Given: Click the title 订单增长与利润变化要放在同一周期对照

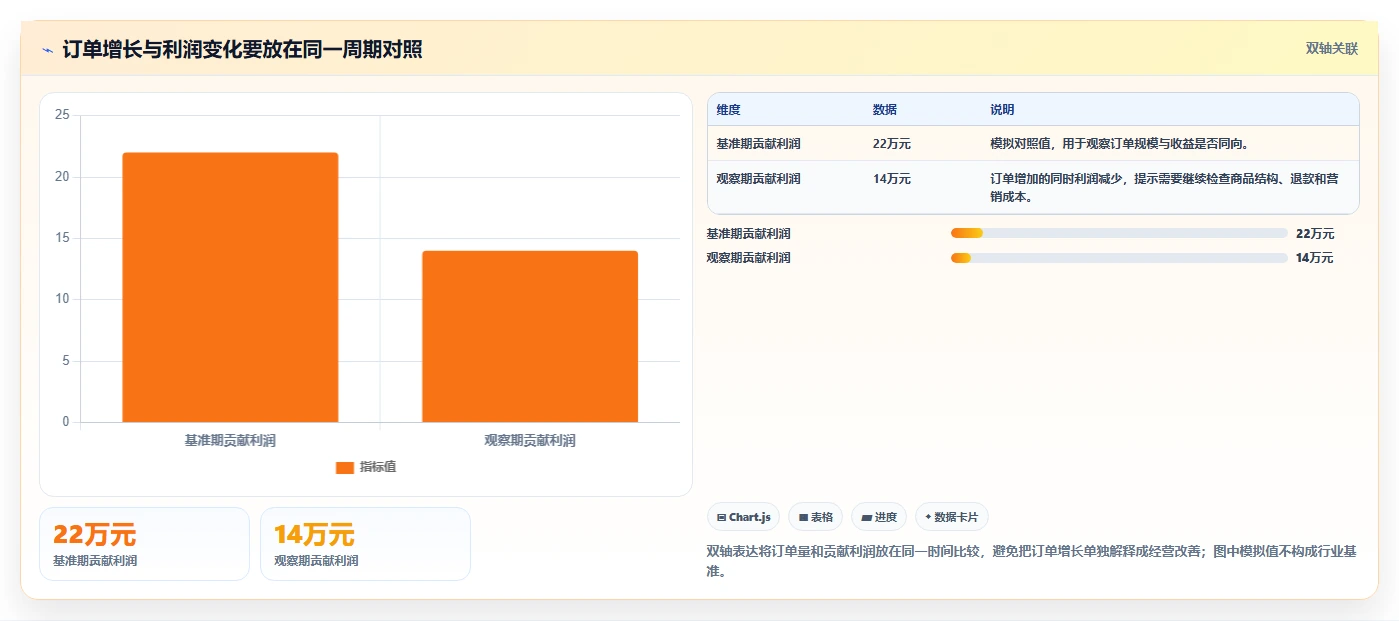Looking at the screenshot, I should pyautogui.click(x=242, y=50).
